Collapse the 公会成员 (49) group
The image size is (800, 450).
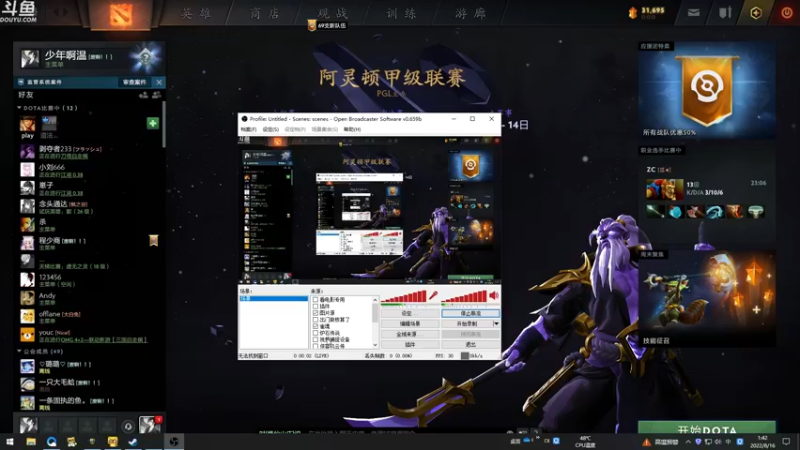tap(19, 351)
